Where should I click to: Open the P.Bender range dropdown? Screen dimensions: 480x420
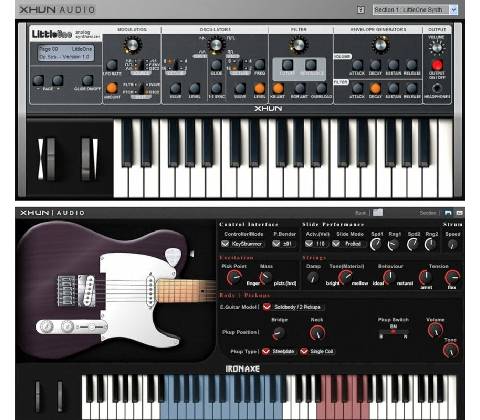(283, 244)
